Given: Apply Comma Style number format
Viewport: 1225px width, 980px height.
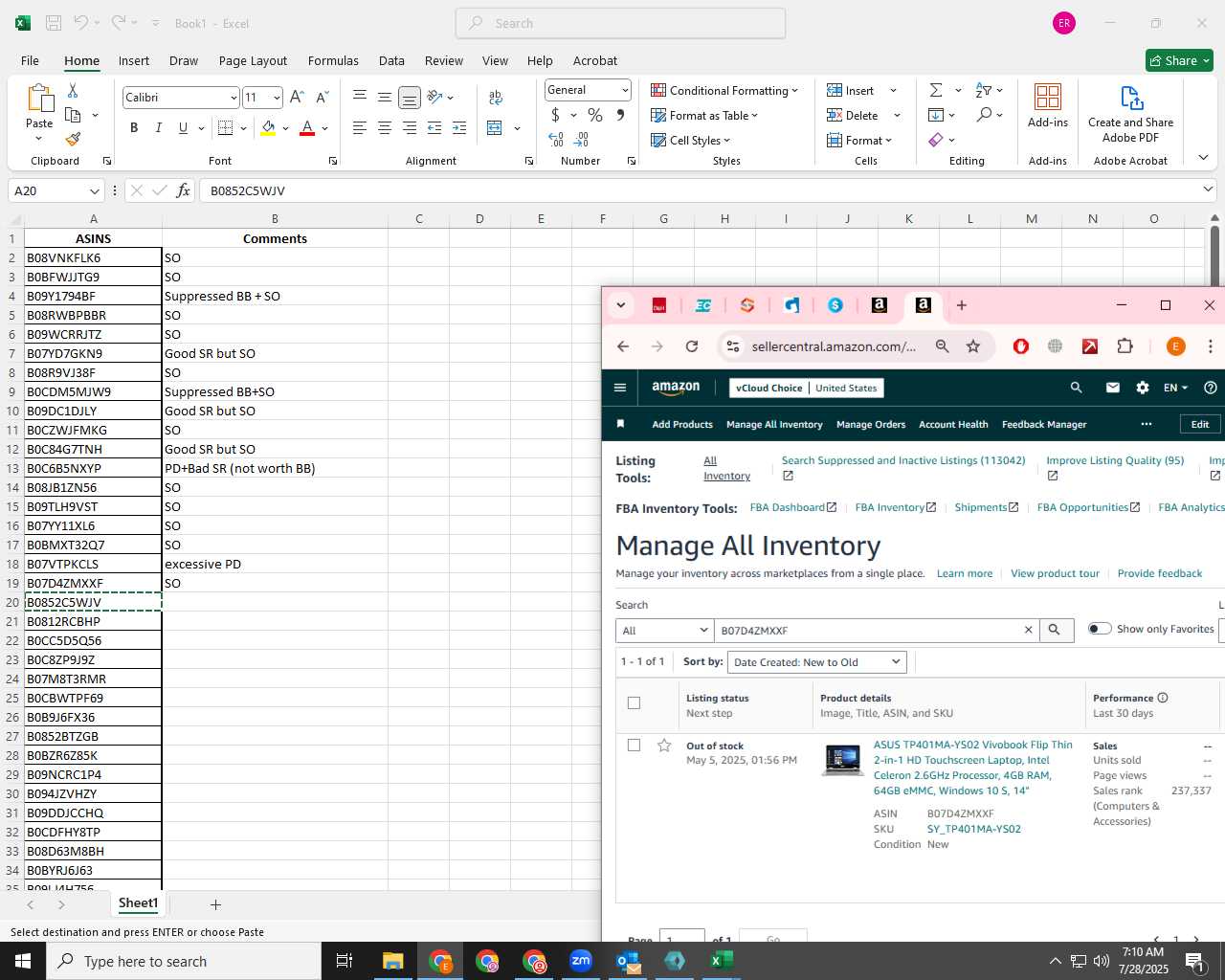Looking at the screenshot, I should (620, 115).
